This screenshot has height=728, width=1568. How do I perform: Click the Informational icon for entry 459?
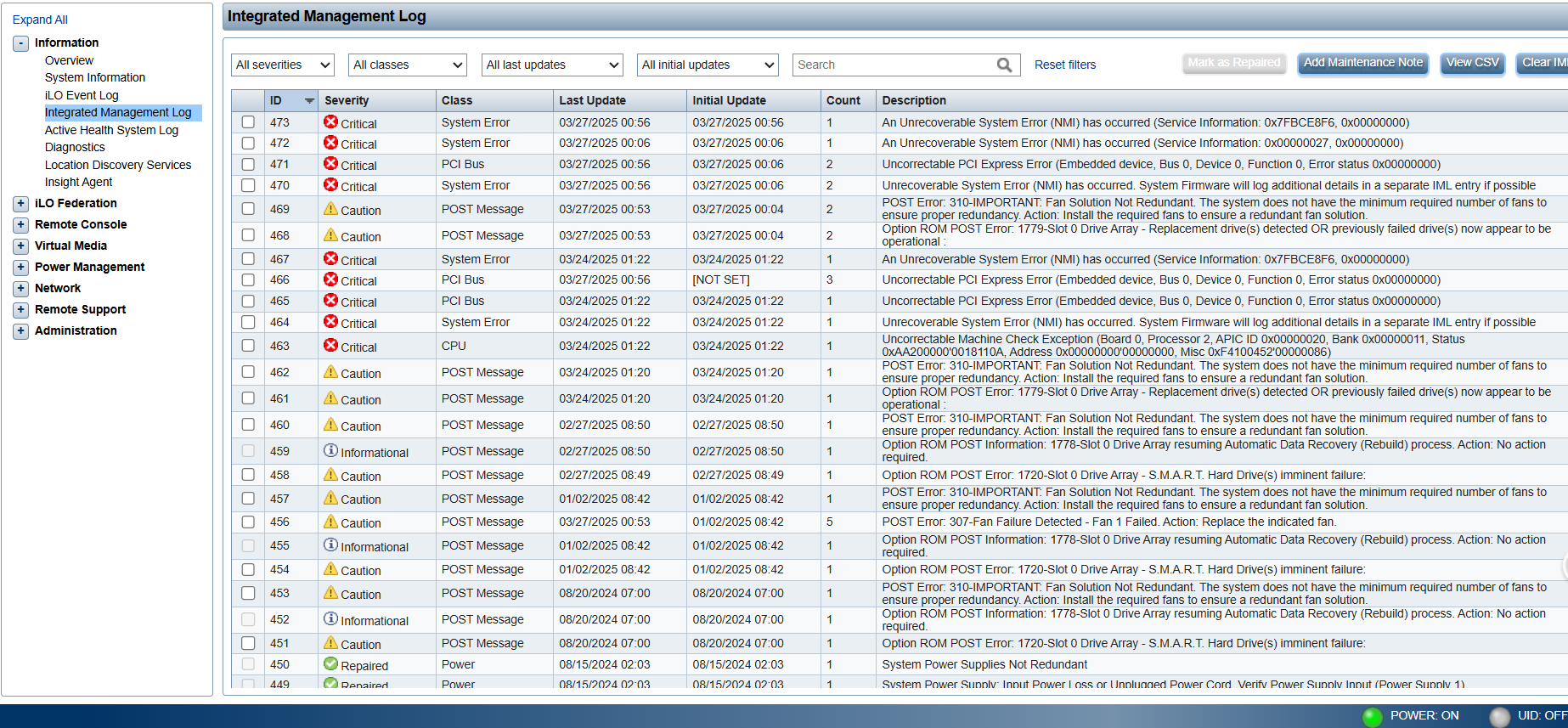coord(330,451)
